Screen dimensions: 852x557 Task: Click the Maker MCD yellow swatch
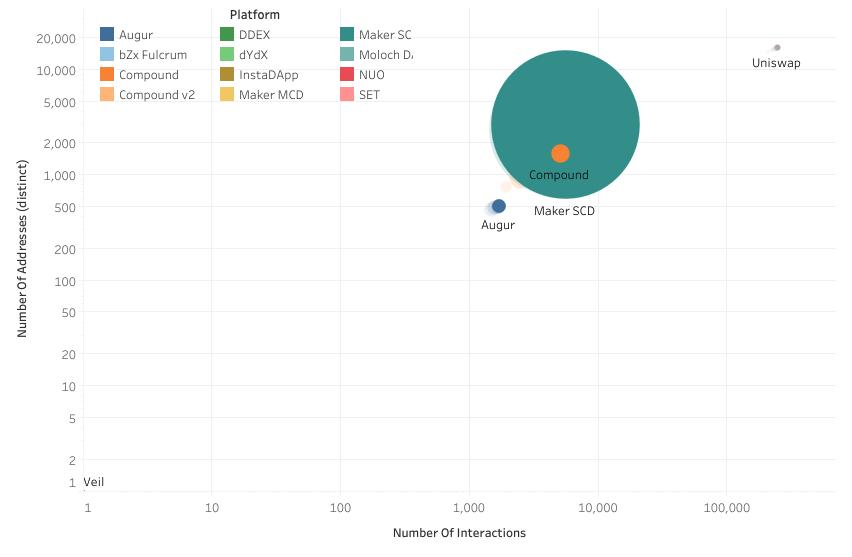(x=227, y=95)
